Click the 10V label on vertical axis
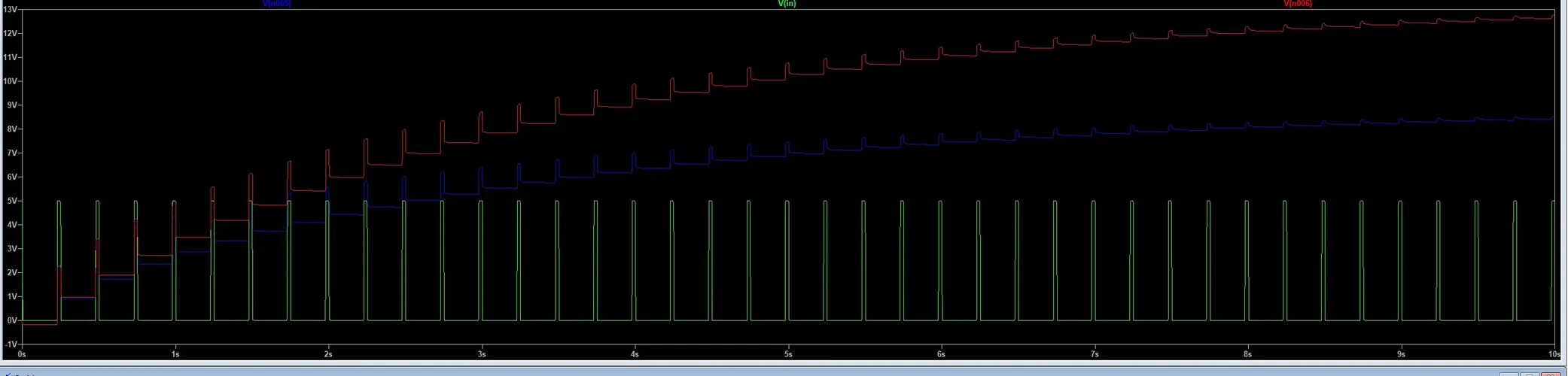This screenshot has height=376, width=1568. (11, 81)
